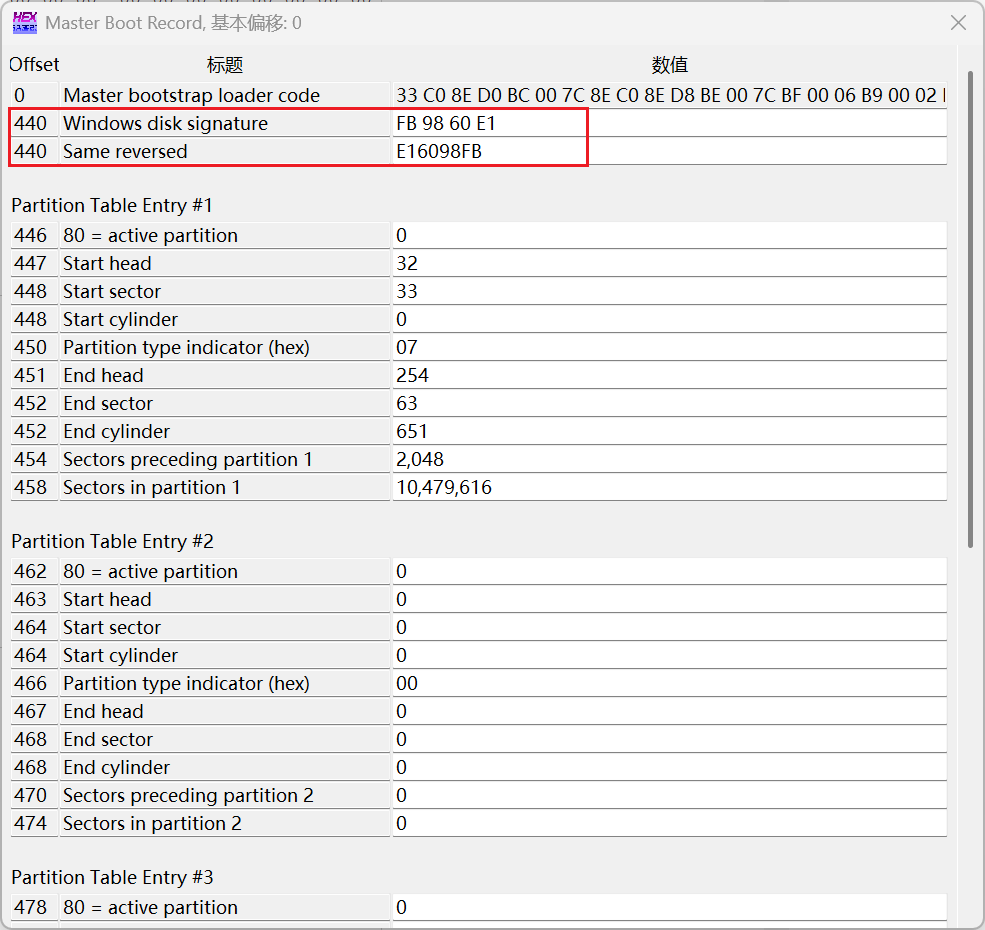
Task: Select Entry #3 active partition value field
Action: (x=668, y=908)
